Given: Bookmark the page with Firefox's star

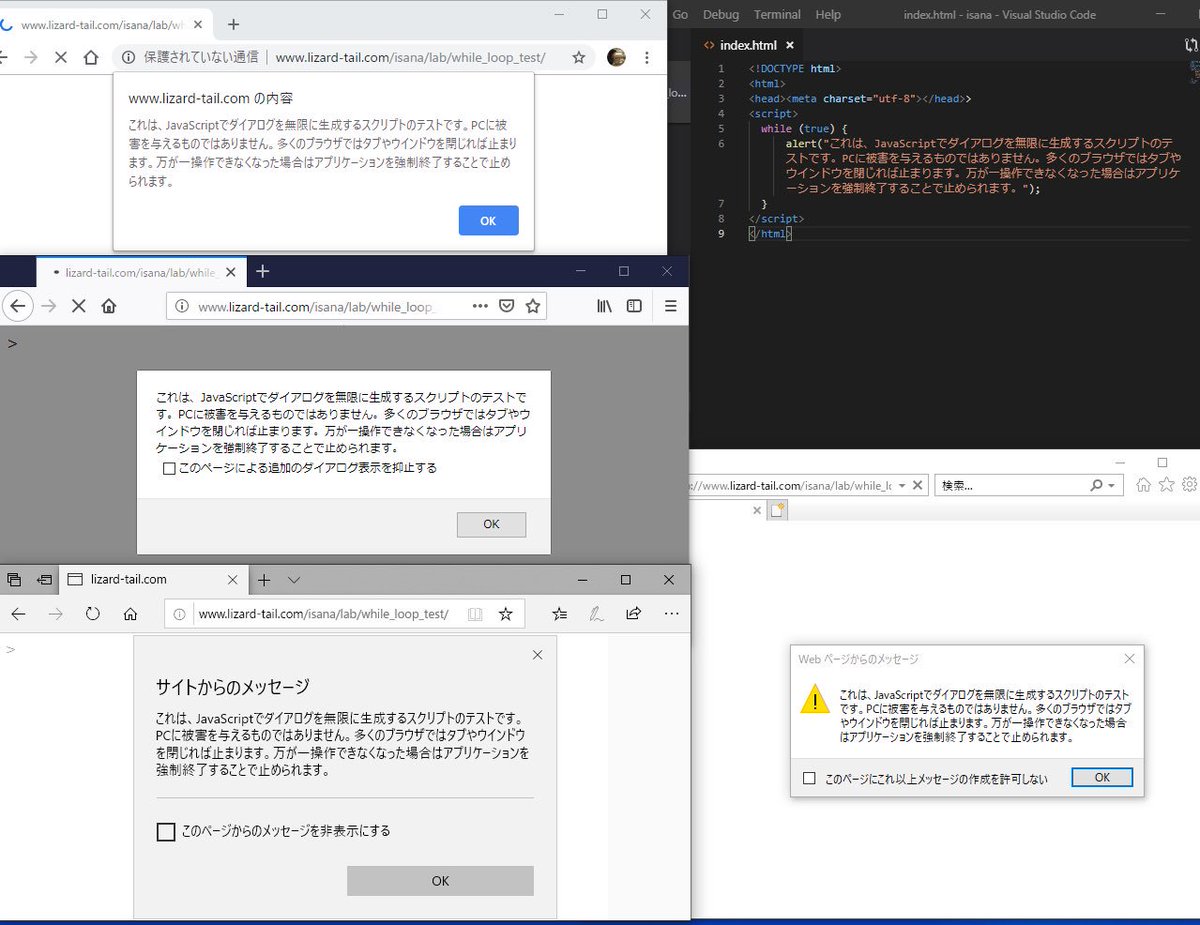Looking at the screenshot, I should pyautogui.click(x=533, y=306).
